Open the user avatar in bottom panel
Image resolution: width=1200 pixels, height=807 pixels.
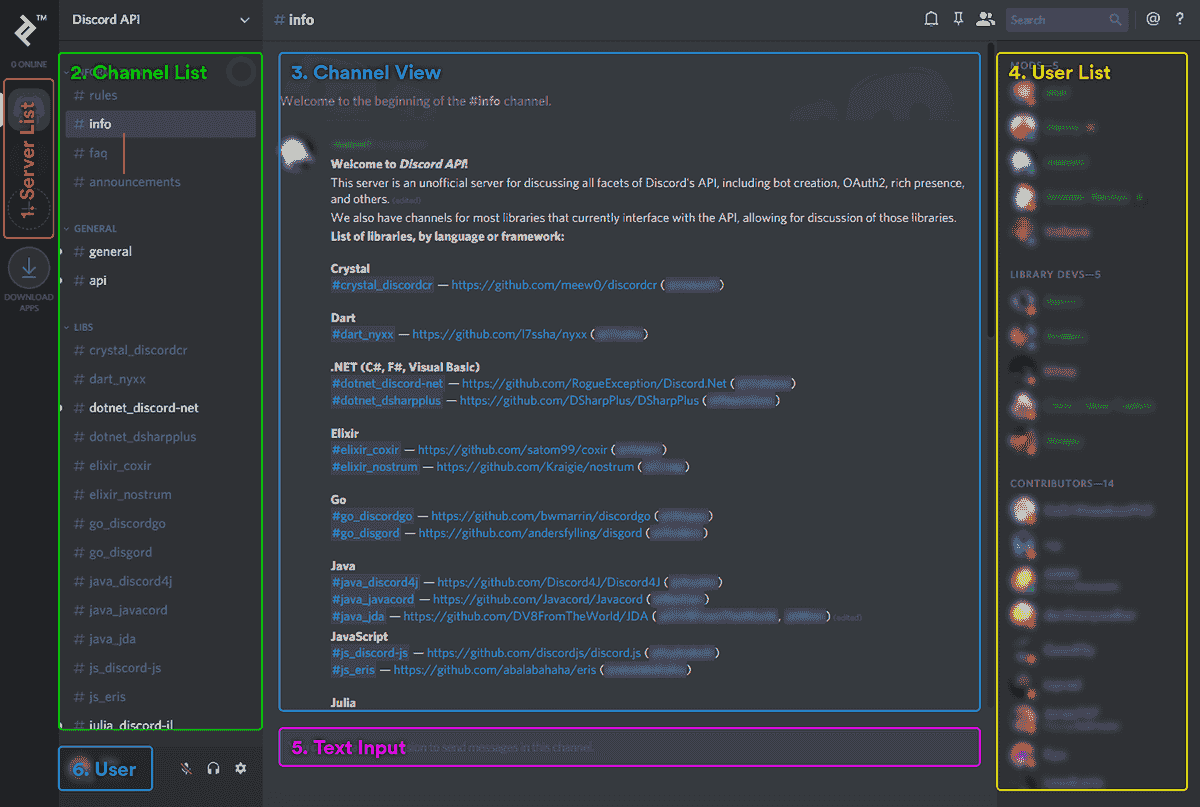click(80, 768)
